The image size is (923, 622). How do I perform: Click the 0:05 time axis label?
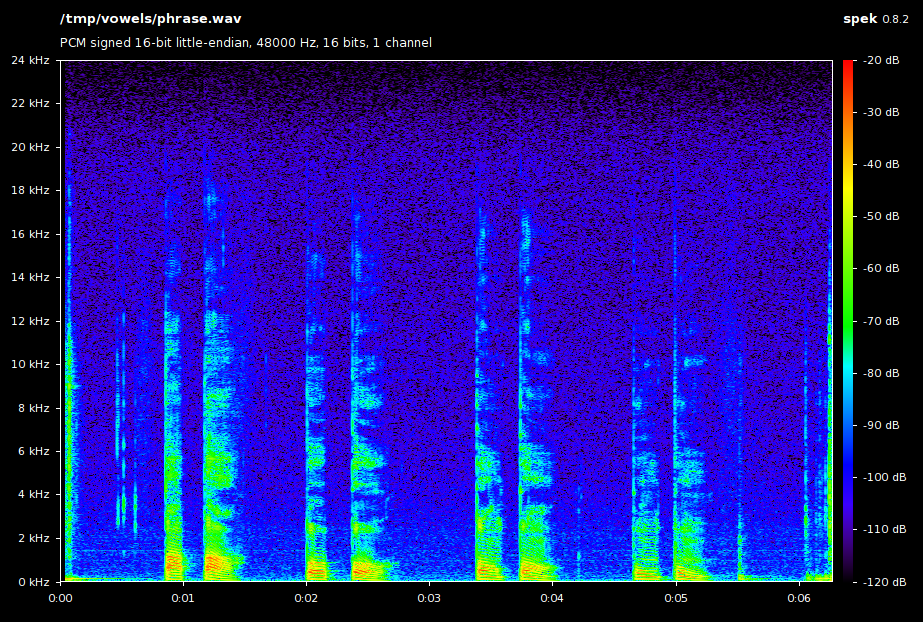tap(676, 598)
